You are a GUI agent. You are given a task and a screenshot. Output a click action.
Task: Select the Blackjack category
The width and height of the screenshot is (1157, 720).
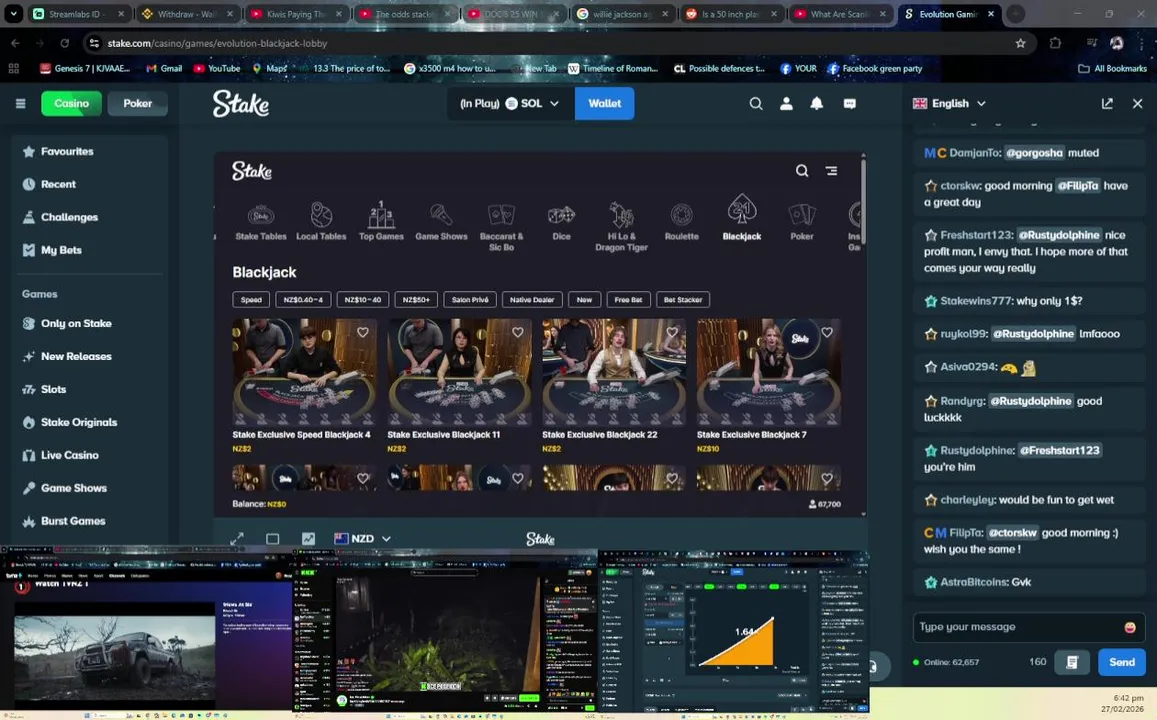pos(742,218)
